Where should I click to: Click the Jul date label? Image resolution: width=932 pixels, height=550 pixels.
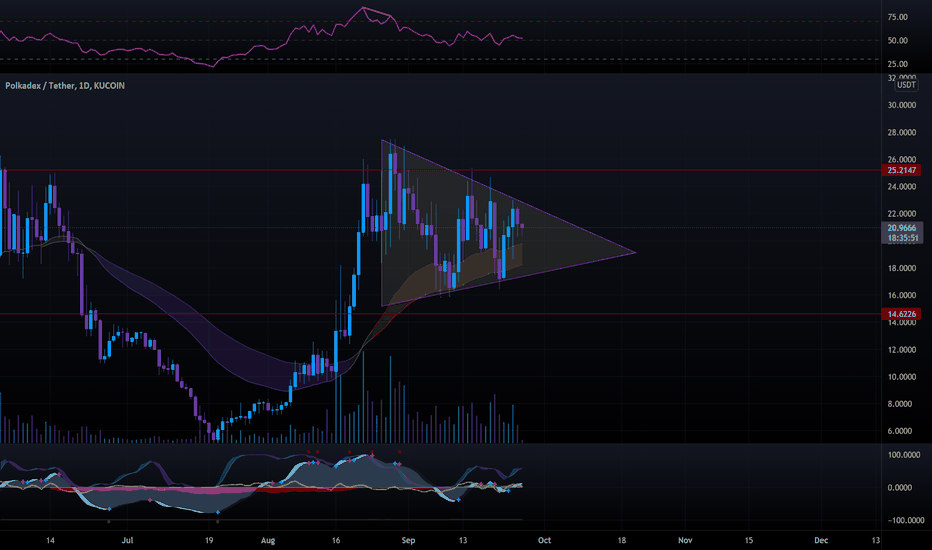(x=127, y=540)
